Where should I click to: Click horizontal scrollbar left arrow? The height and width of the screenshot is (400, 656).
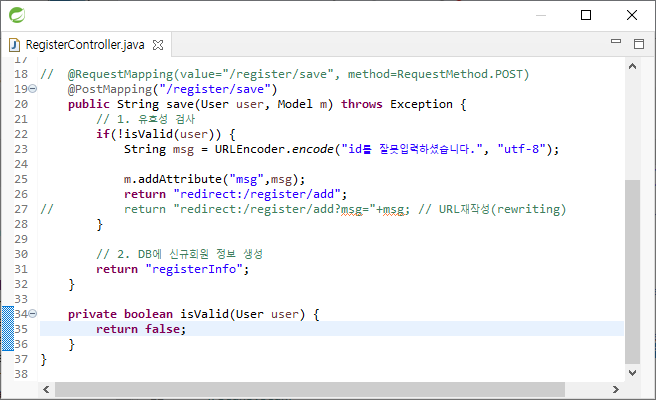tap(46, 390)
